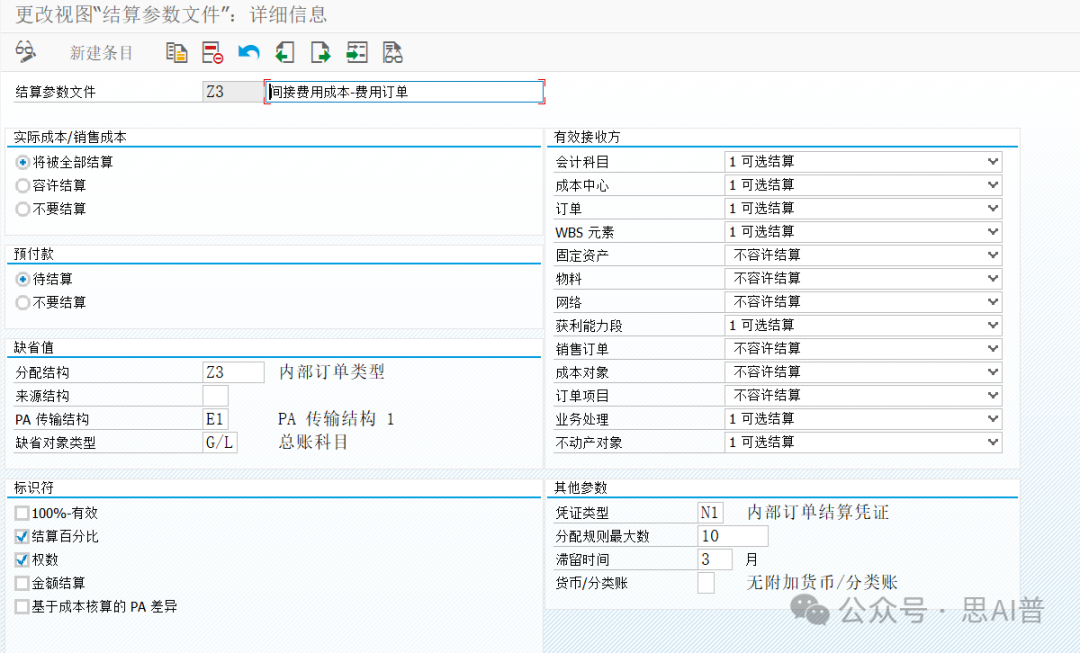Click the display/change toggle glasses-pencil icon
The image size is (1080, 653).
pyautogui.click(x=25, y=51)
